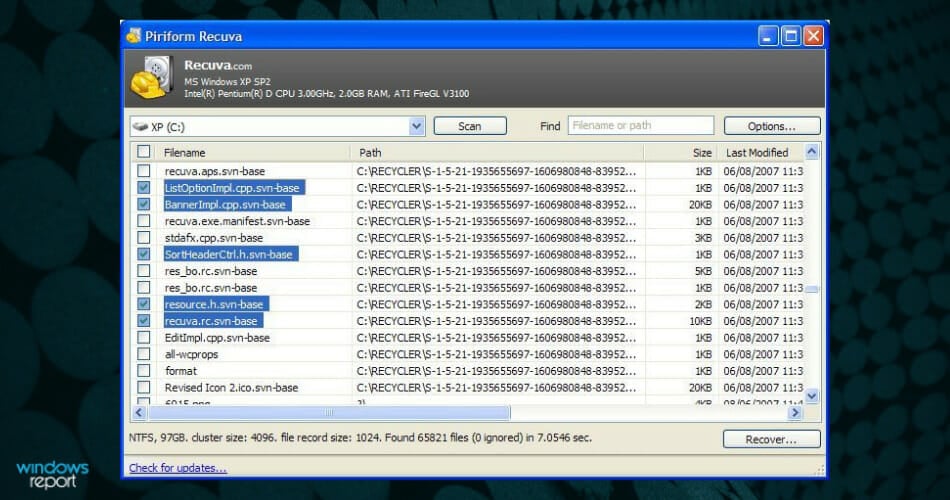Image resolution: width=950 pixels, height=500 pixels.
Task: Select the EditImpl.cpp.svn-base file name
Action: click(217, 338)
